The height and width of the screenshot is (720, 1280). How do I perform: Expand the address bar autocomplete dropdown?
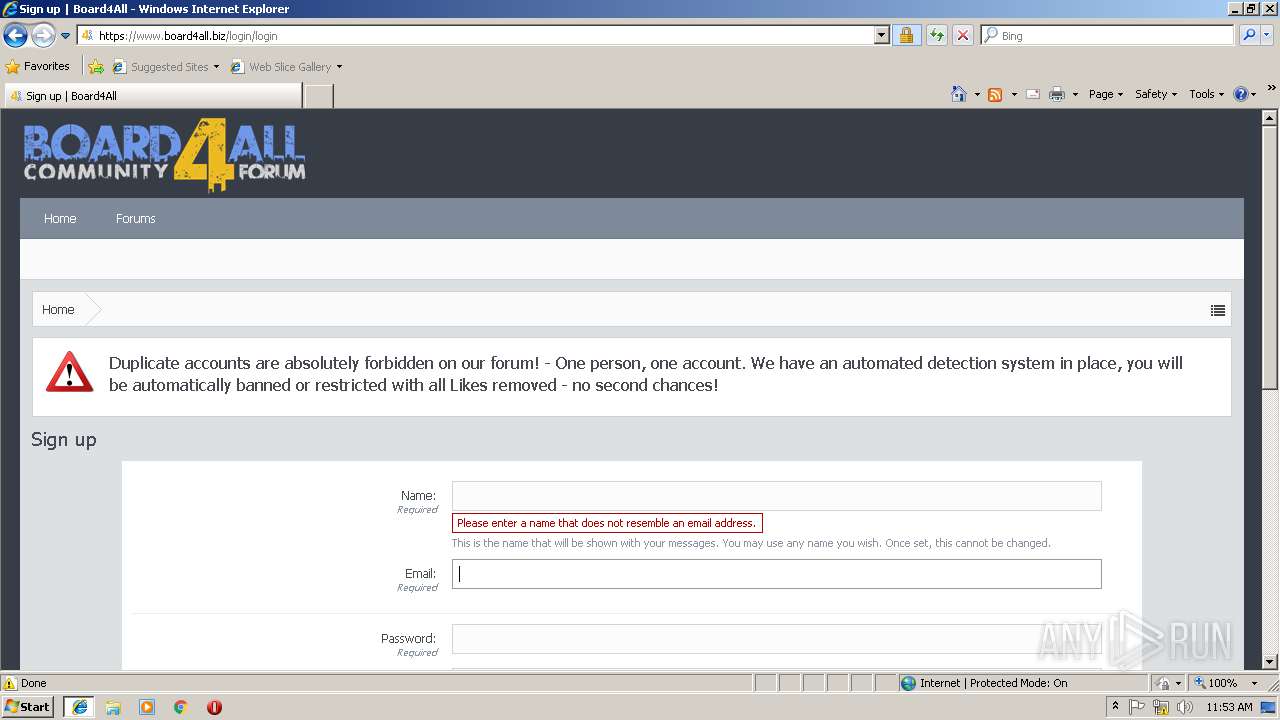(881, 36)
